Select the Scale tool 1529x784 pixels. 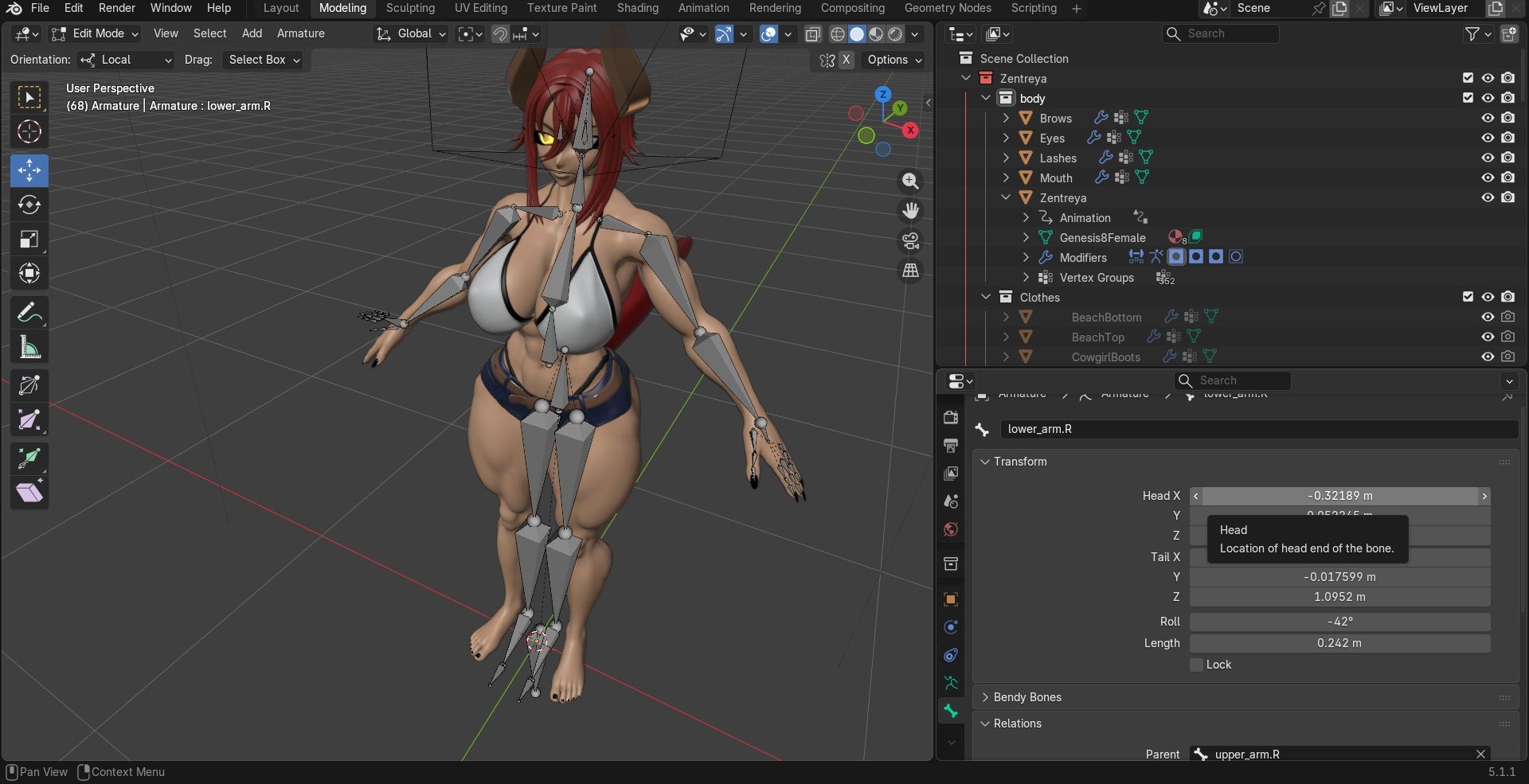click(29, 239)
